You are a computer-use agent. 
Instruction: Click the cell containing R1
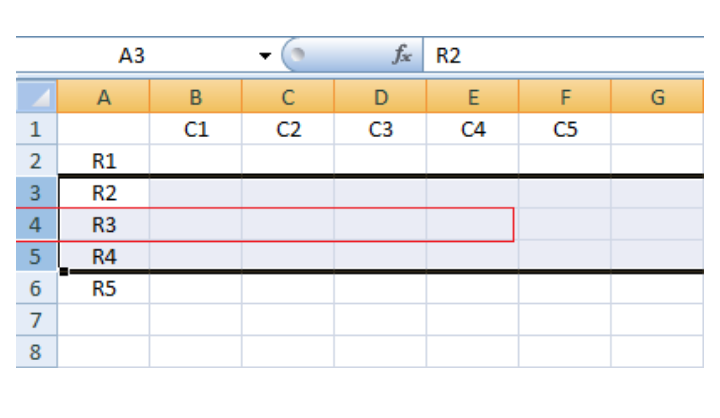pos(104,161)
